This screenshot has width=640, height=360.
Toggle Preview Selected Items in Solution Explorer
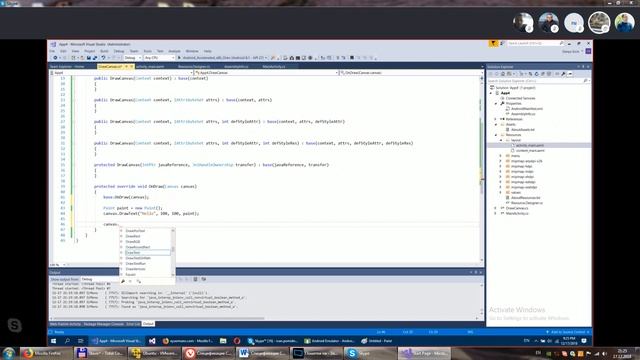[x=570, y=74]
